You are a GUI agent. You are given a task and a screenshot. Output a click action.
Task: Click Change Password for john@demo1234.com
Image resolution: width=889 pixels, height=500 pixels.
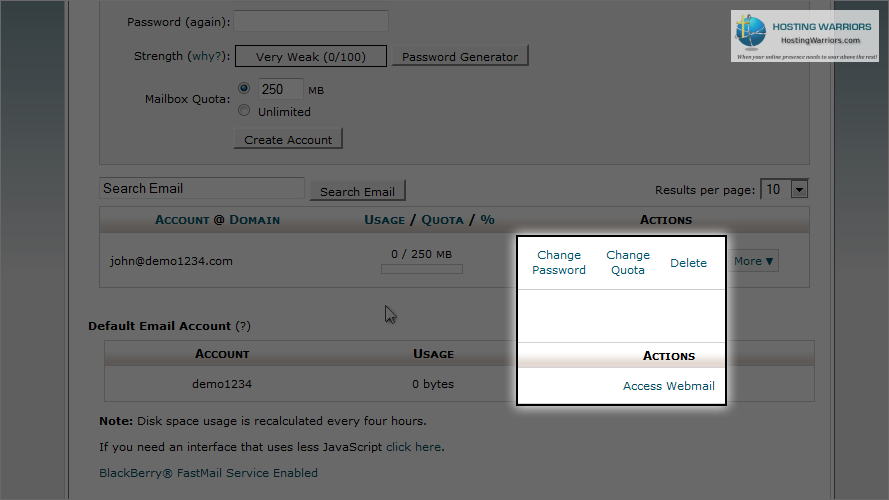click(x=558, y=262)
